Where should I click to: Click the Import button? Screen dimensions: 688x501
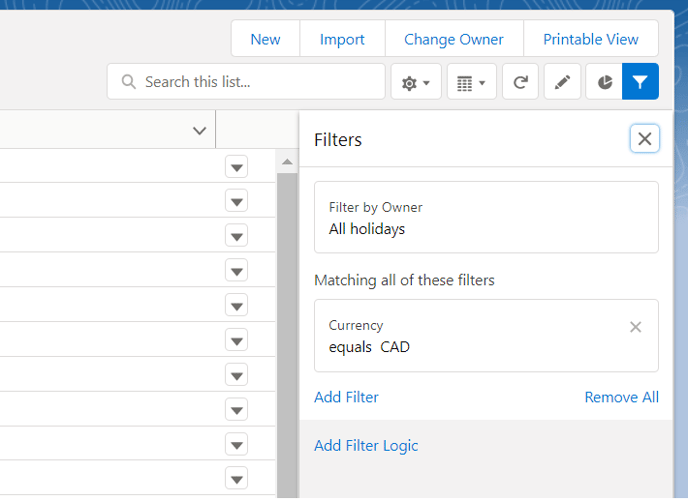[342, 39]
